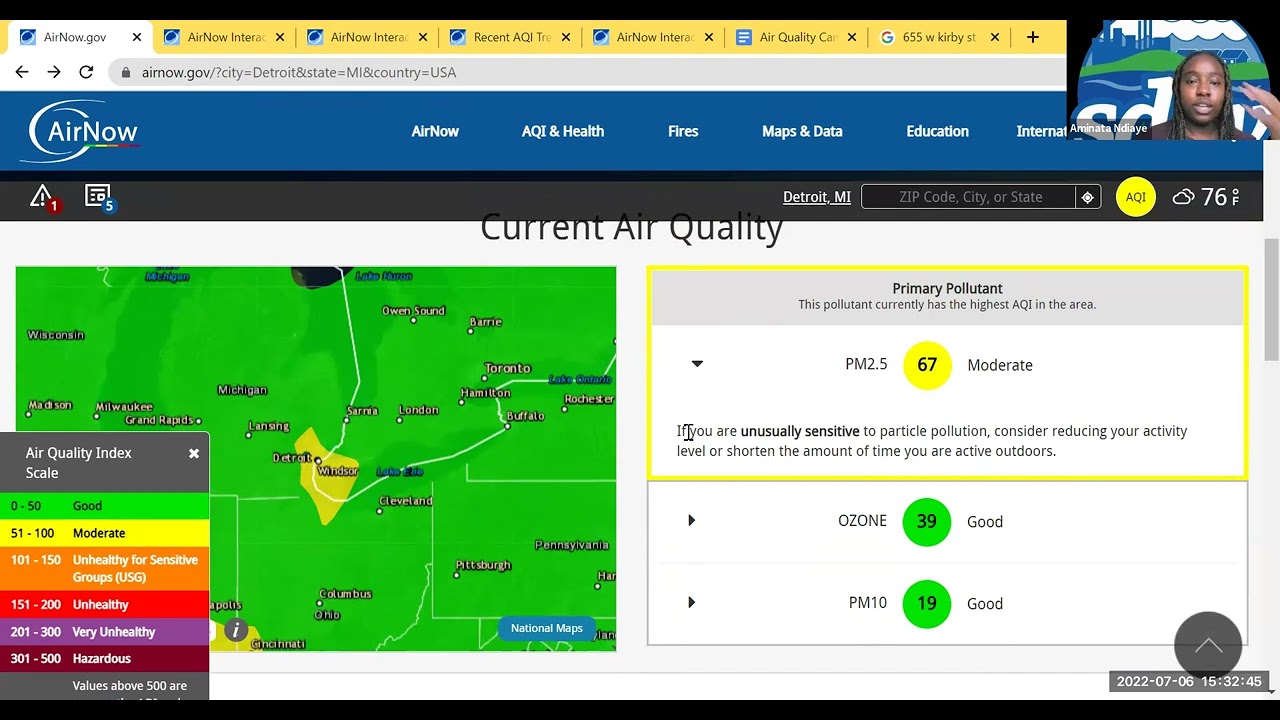This screenshot has height=720, width=1280.
Task: Collapse the PM2.5 pollutant details
Action: pos(697,364)
